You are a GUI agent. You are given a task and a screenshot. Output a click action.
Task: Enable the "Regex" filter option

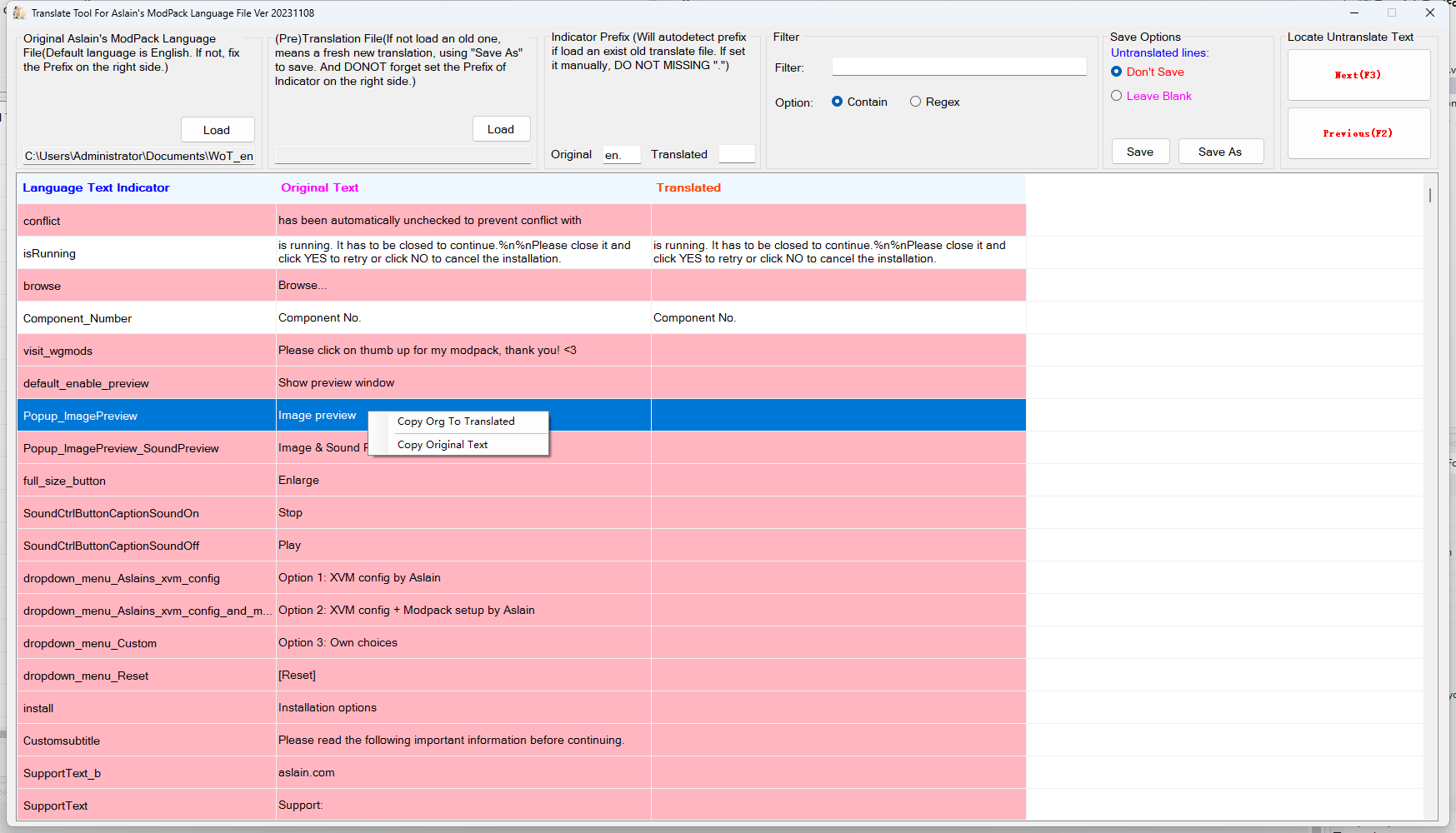click(915, 101)
